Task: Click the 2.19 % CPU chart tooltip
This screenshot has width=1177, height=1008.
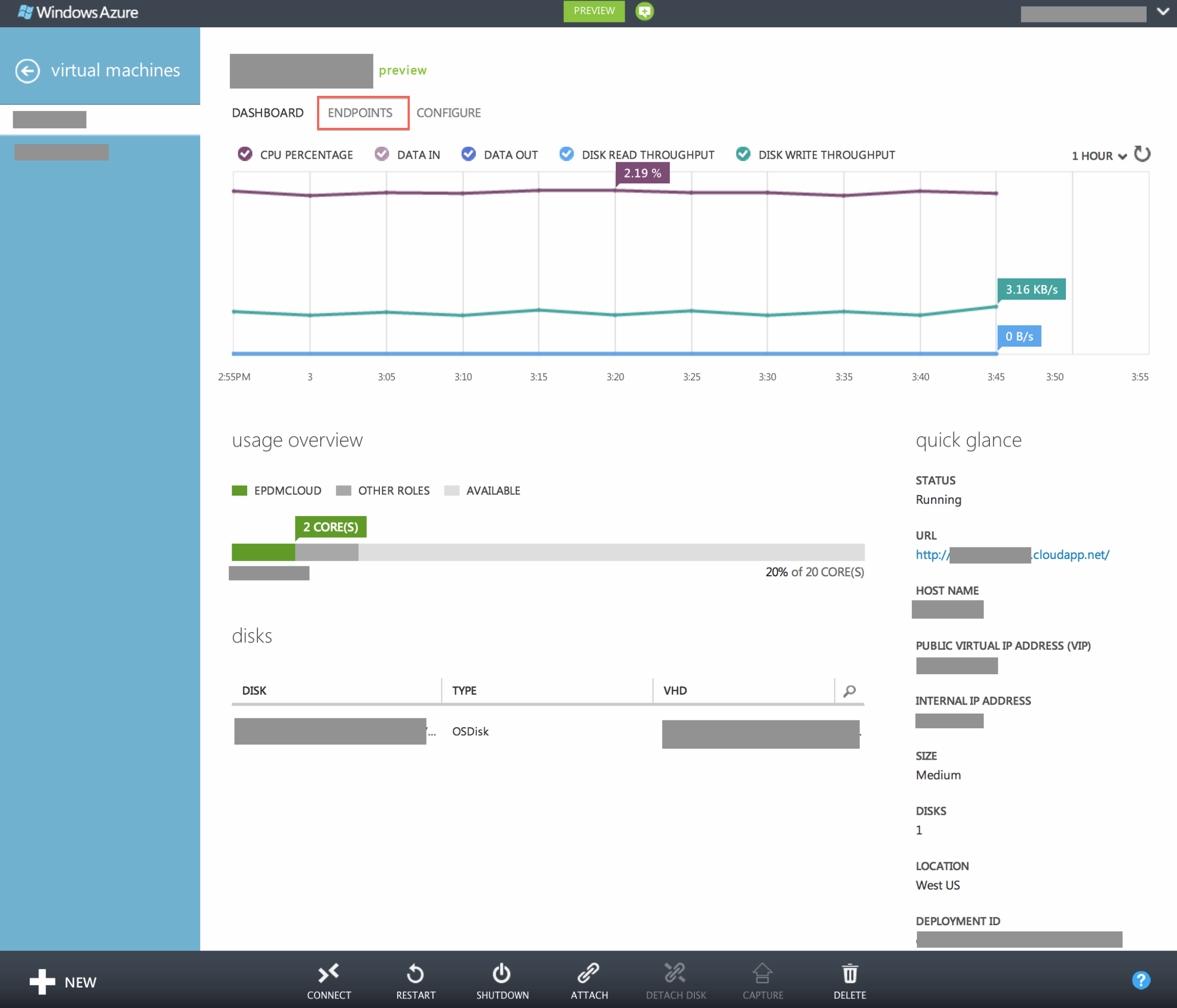Action: [642, 173]
